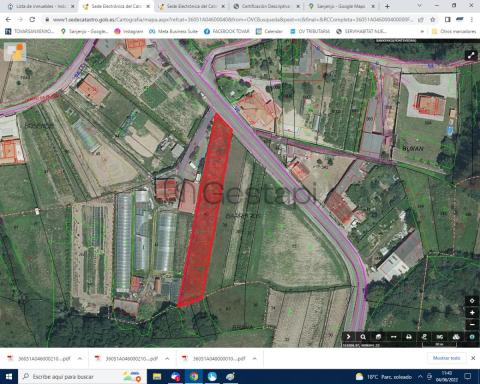The width and height of the screenshot is (480, 384).
Task: Activate the measure distance tool
Action: pyautogui.click(x=393, y=337)
